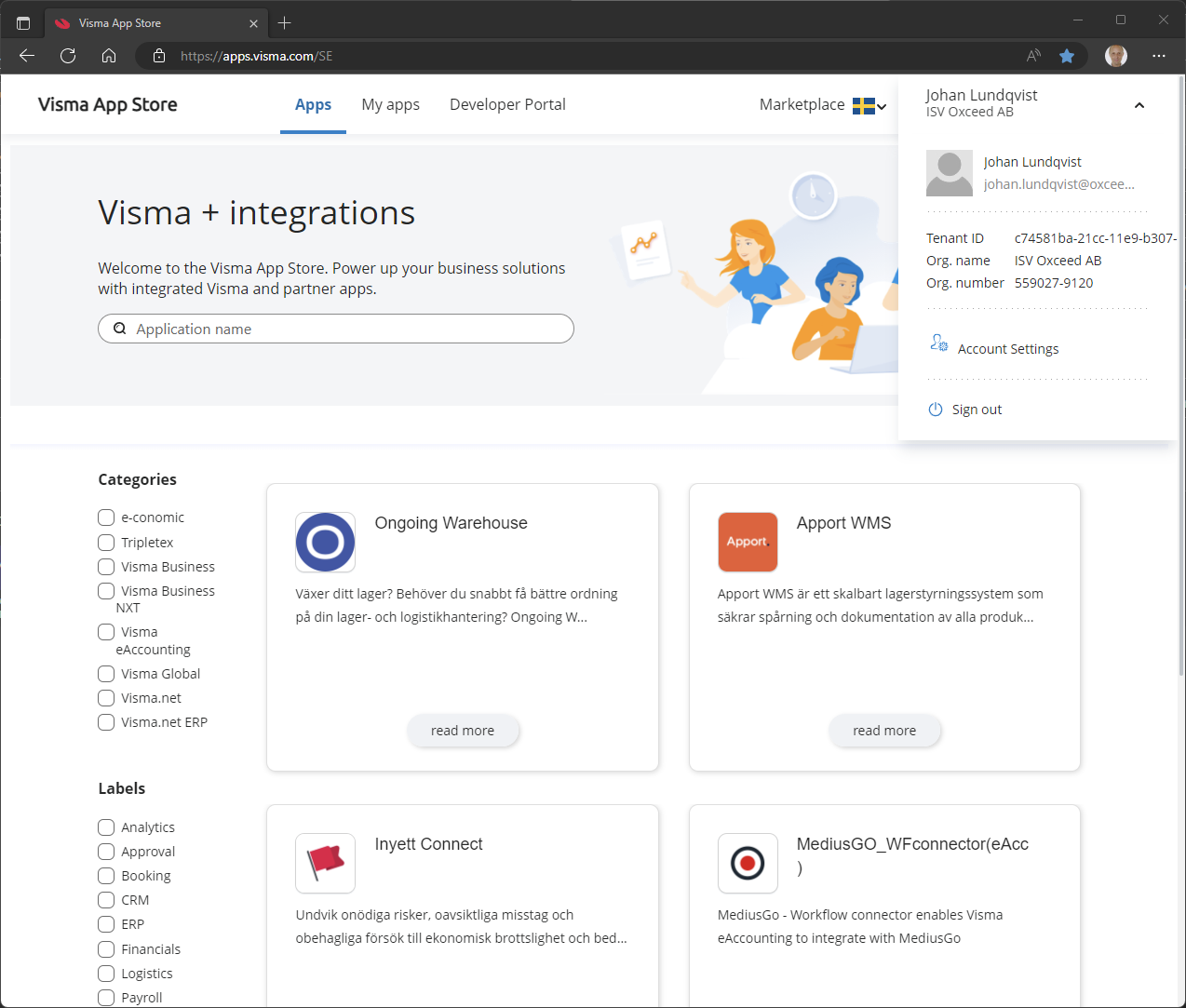Click the browser refresh icon

(x=67, y=56)
